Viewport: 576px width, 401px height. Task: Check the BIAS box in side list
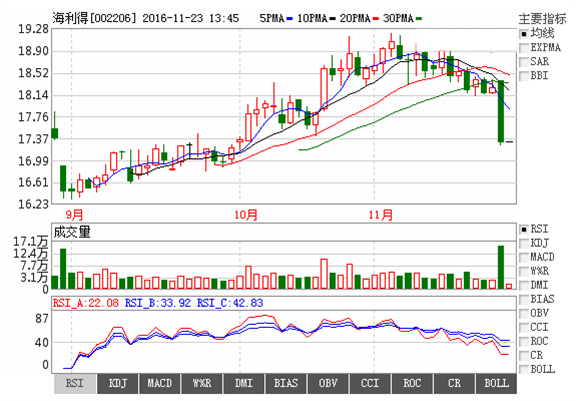pyautogui.click(x=524, y=300)
